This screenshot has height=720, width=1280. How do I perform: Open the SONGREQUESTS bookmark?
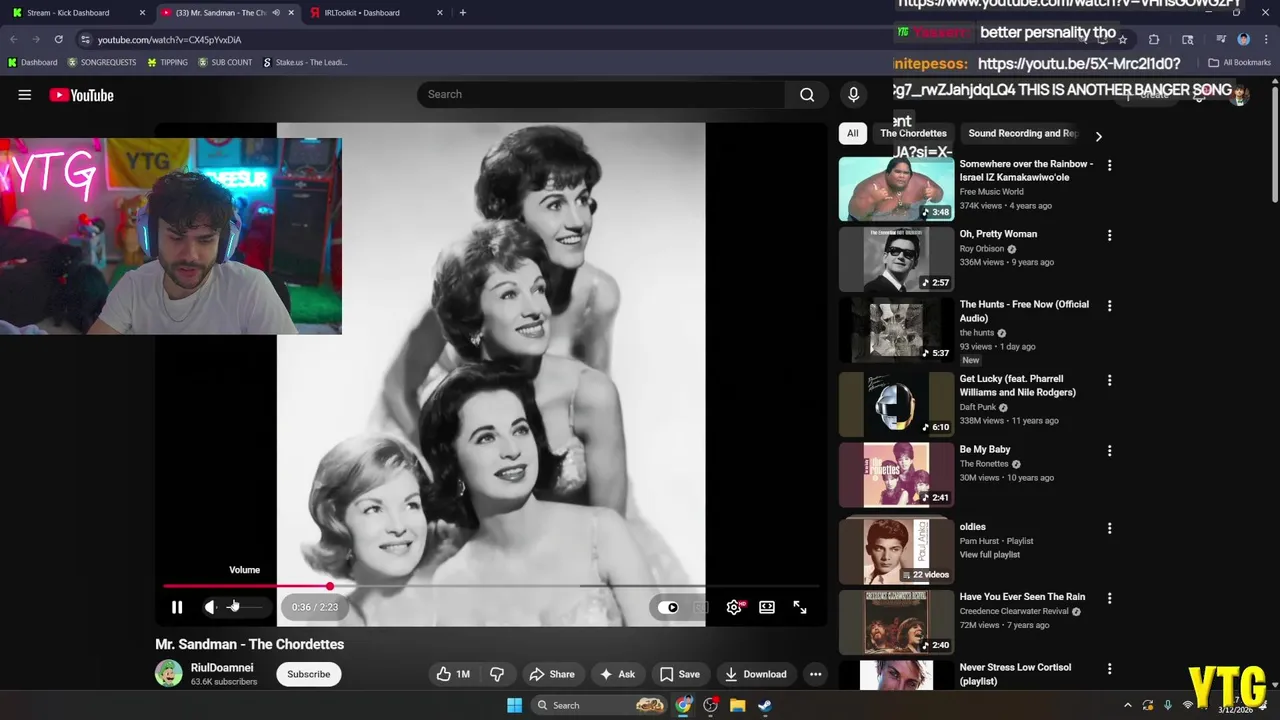click(x=102, y=62)
